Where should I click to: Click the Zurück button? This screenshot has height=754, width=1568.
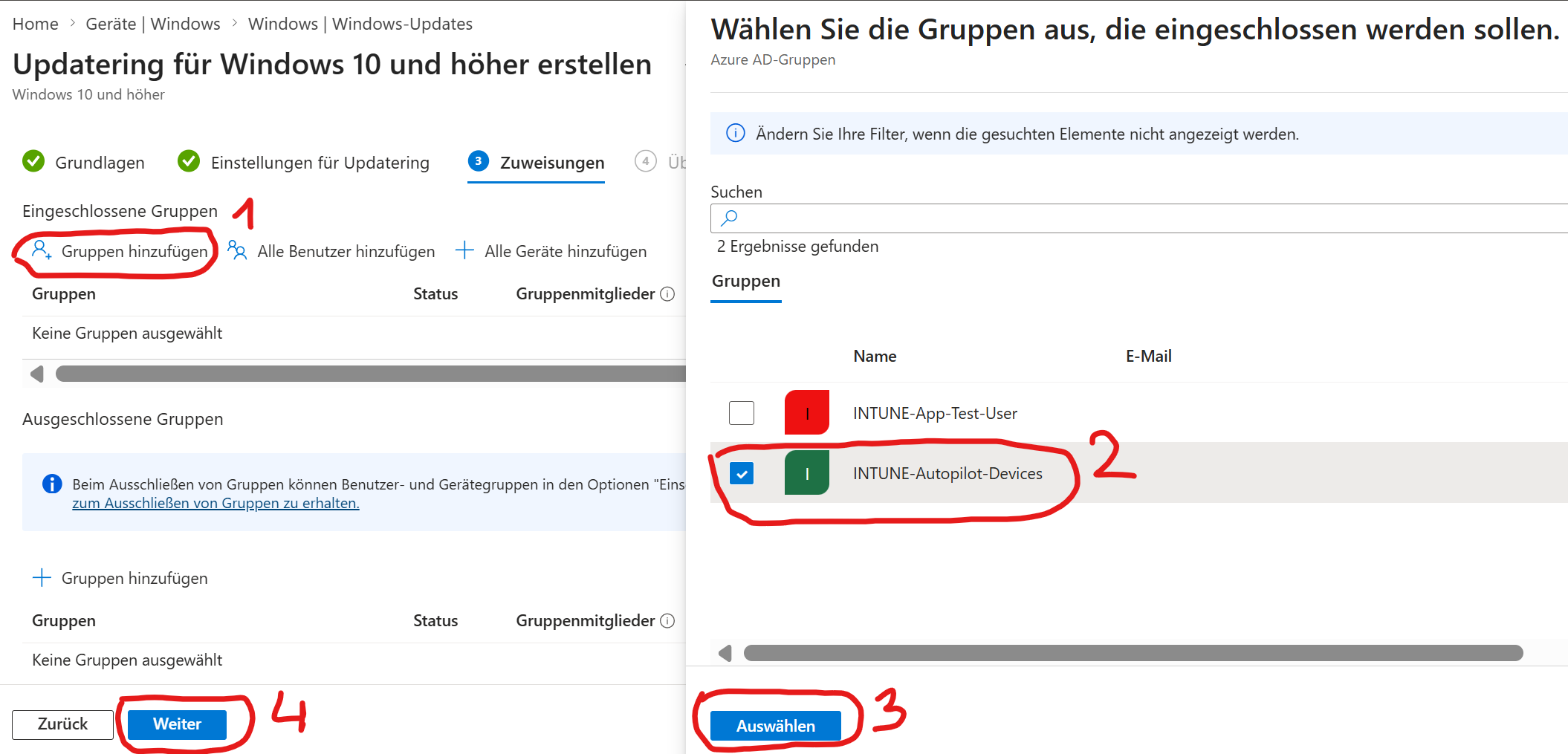(62, 724)
